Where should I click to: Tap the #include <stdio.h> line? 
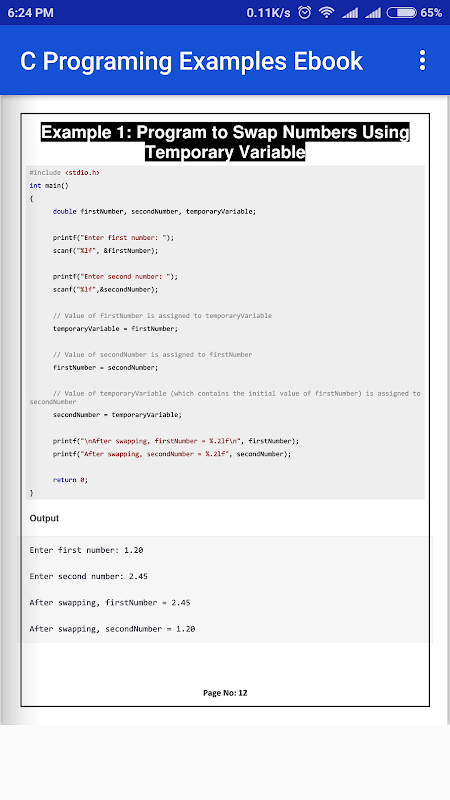[64, 173]
